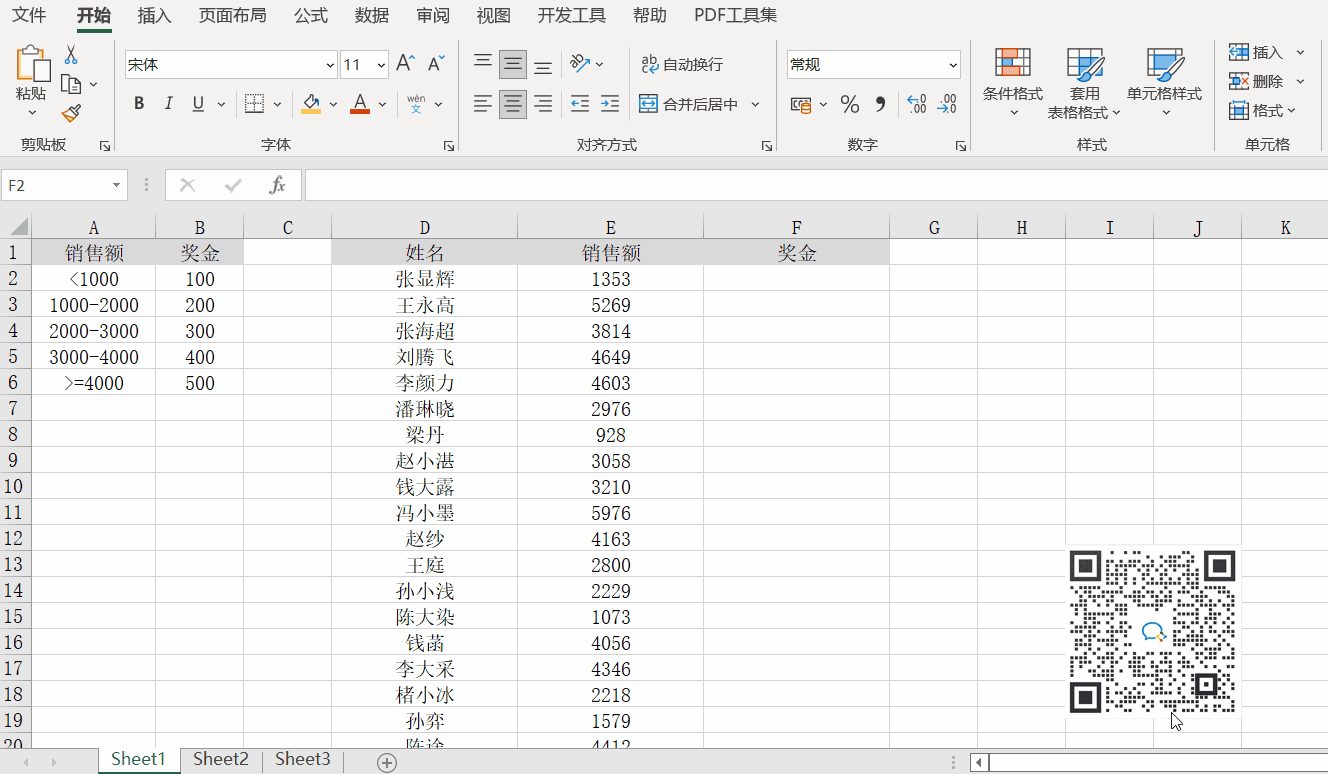Toggle underline formatting
The height and width of the screenshot is (774, 1328).
pos(198,104)
